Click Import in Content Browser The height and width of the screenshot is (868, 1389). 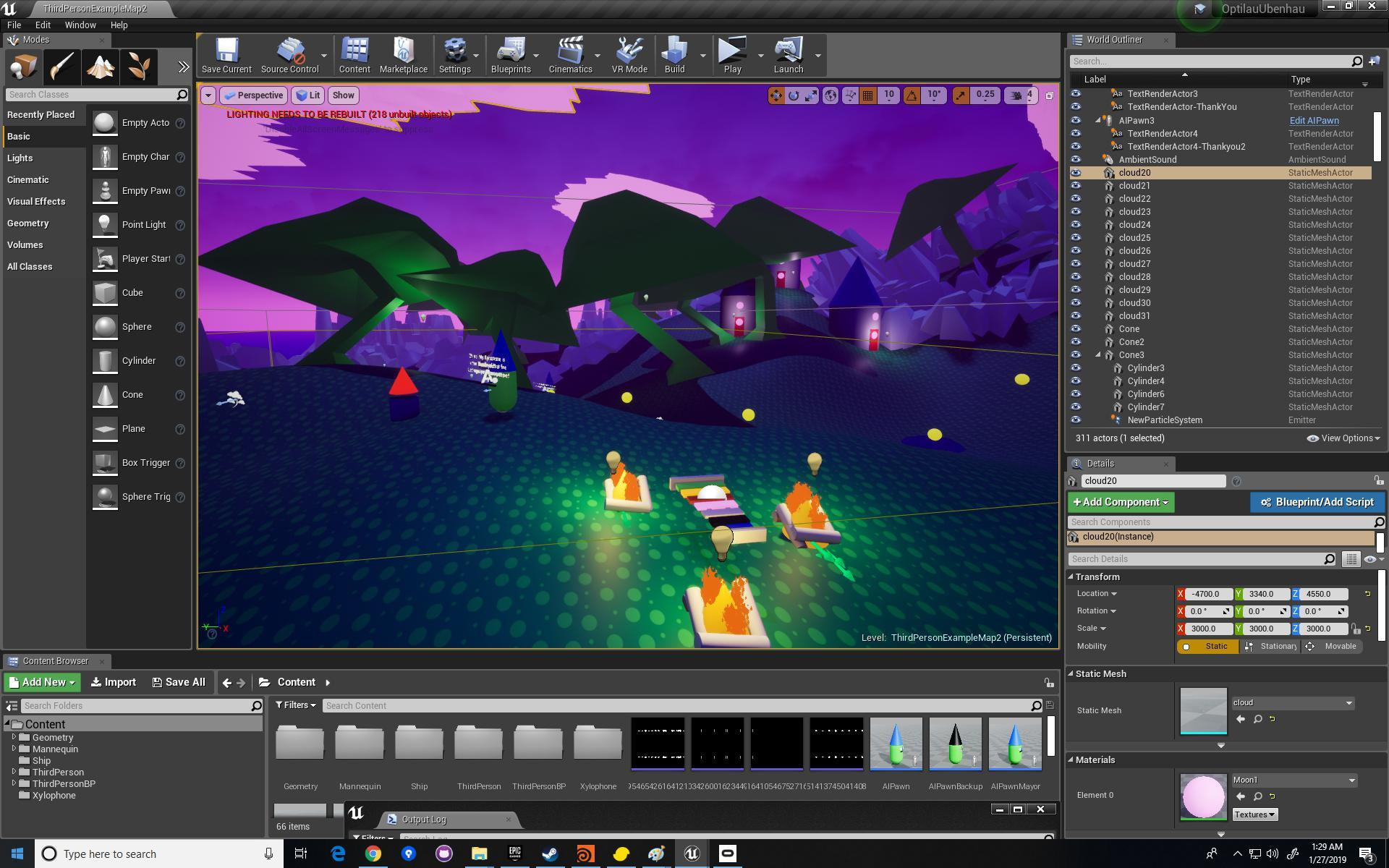[114, 682]
